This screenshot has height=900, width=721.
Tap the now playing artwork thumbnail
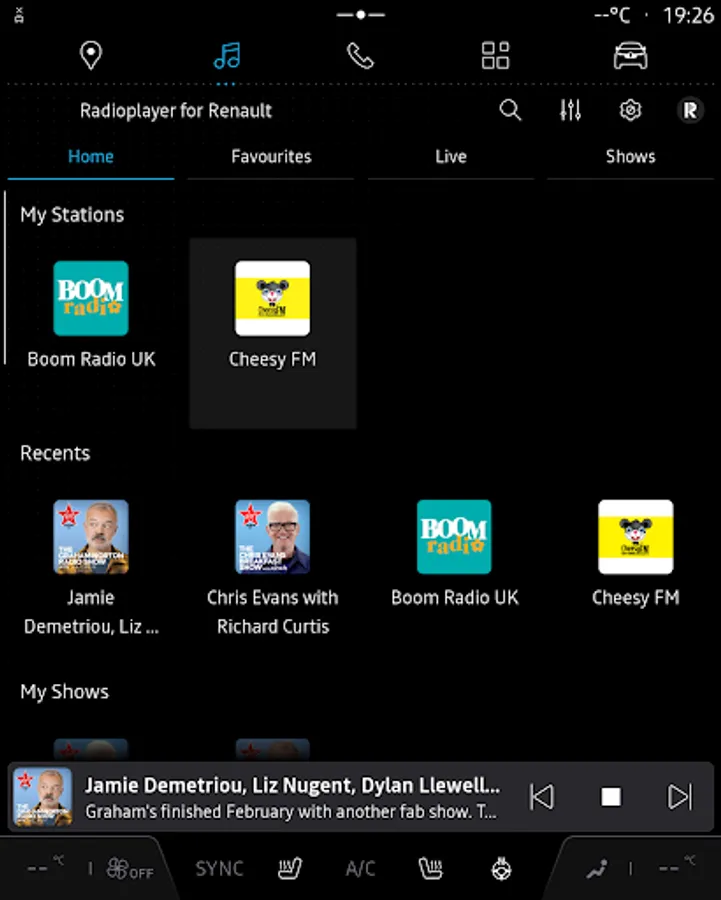pyautogui.click(x=42, y=797)
